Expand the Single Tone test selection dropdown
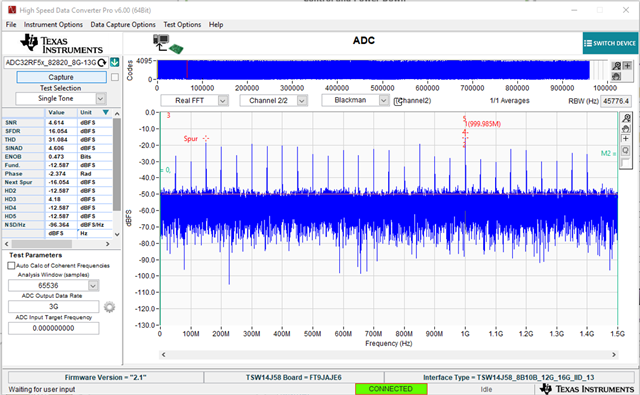Screen dimensions: 640x395 click(100, 98)
